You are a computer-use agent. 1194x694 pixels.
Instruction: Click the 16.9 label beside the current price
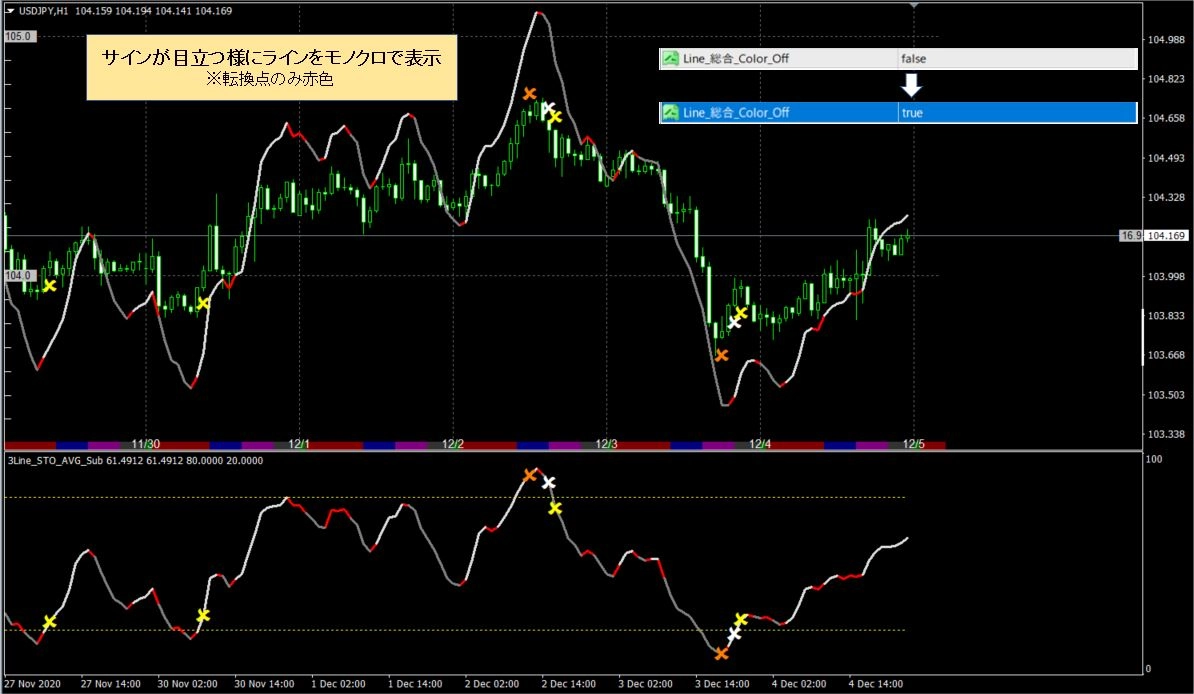click(1131, 235)
